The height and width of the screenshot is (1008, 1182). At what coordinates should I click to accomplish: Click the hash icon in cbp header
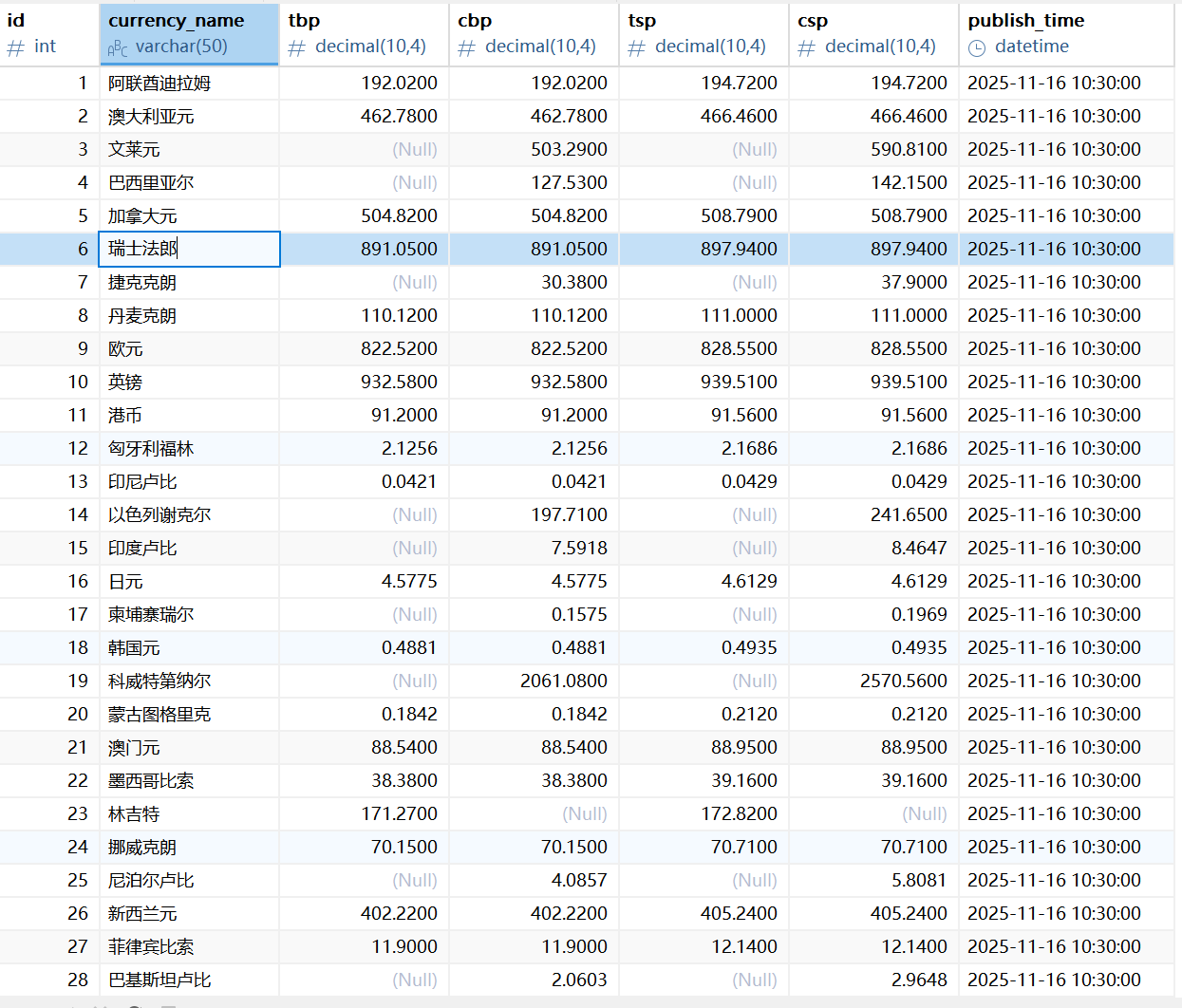pyautogui.click(x=466, y=47)
